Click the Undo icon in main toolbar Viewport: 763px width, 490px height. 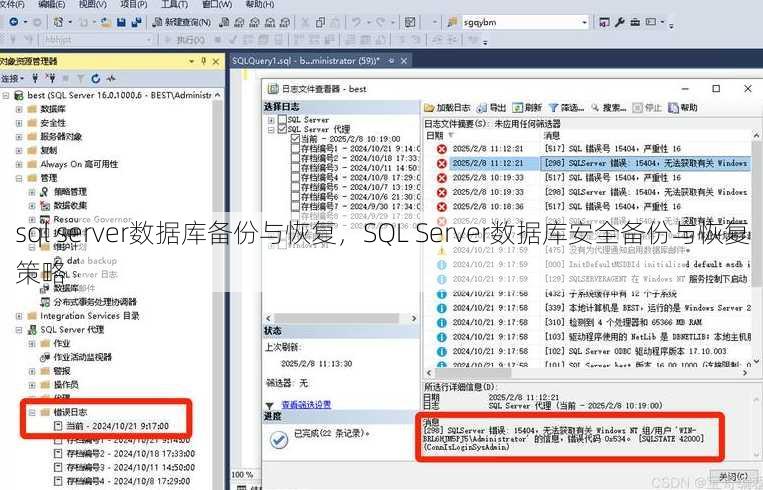click(357, 22)
